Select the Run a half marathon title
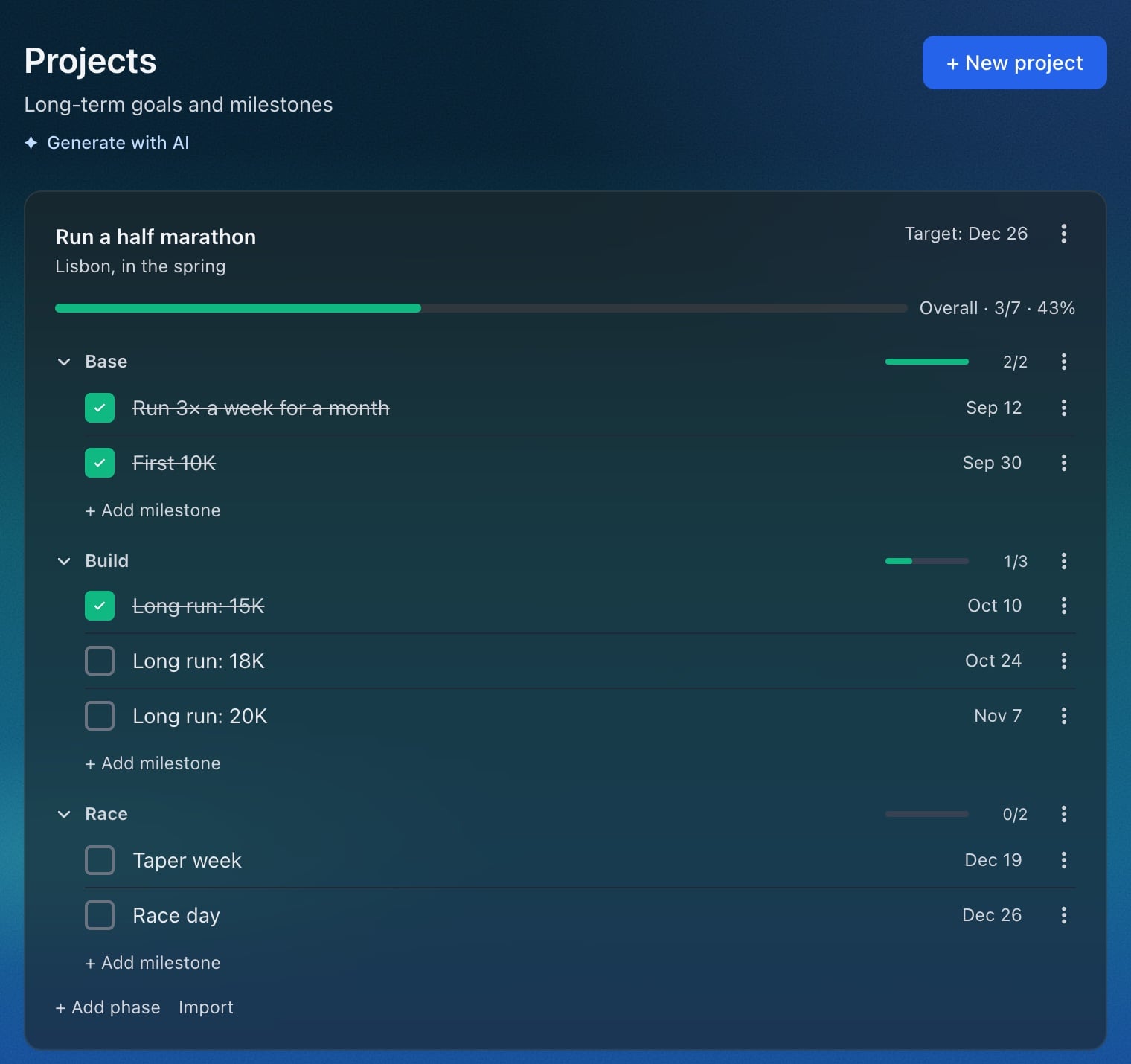 pyautogui.click(x=156, y=237)
